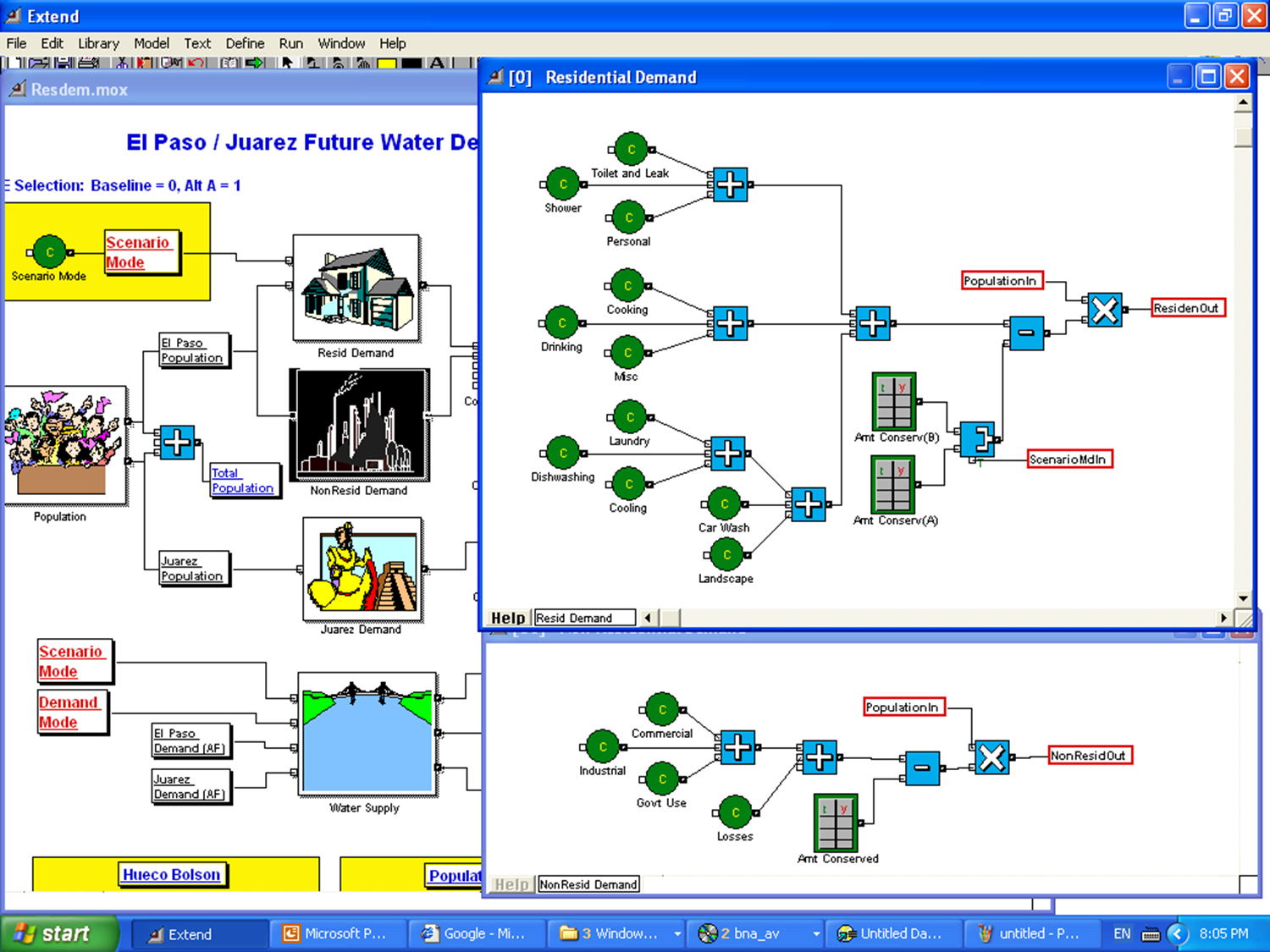Click the Misc constant block
The height and width of the screenshot is (952, 1270).
[x=627, y=353]
